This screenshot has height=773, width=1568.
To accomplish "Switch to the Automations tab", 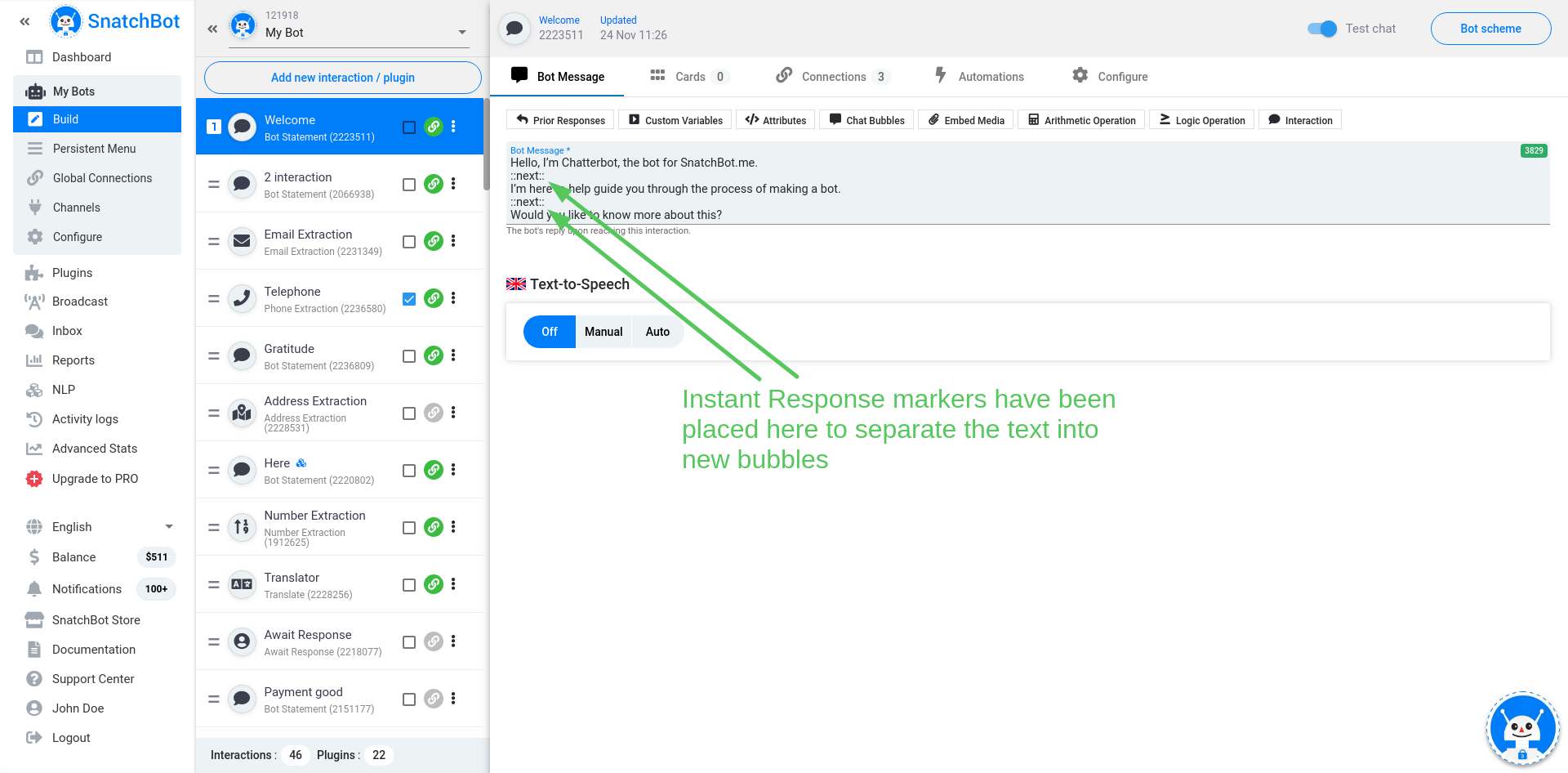I will pos(979,77).
